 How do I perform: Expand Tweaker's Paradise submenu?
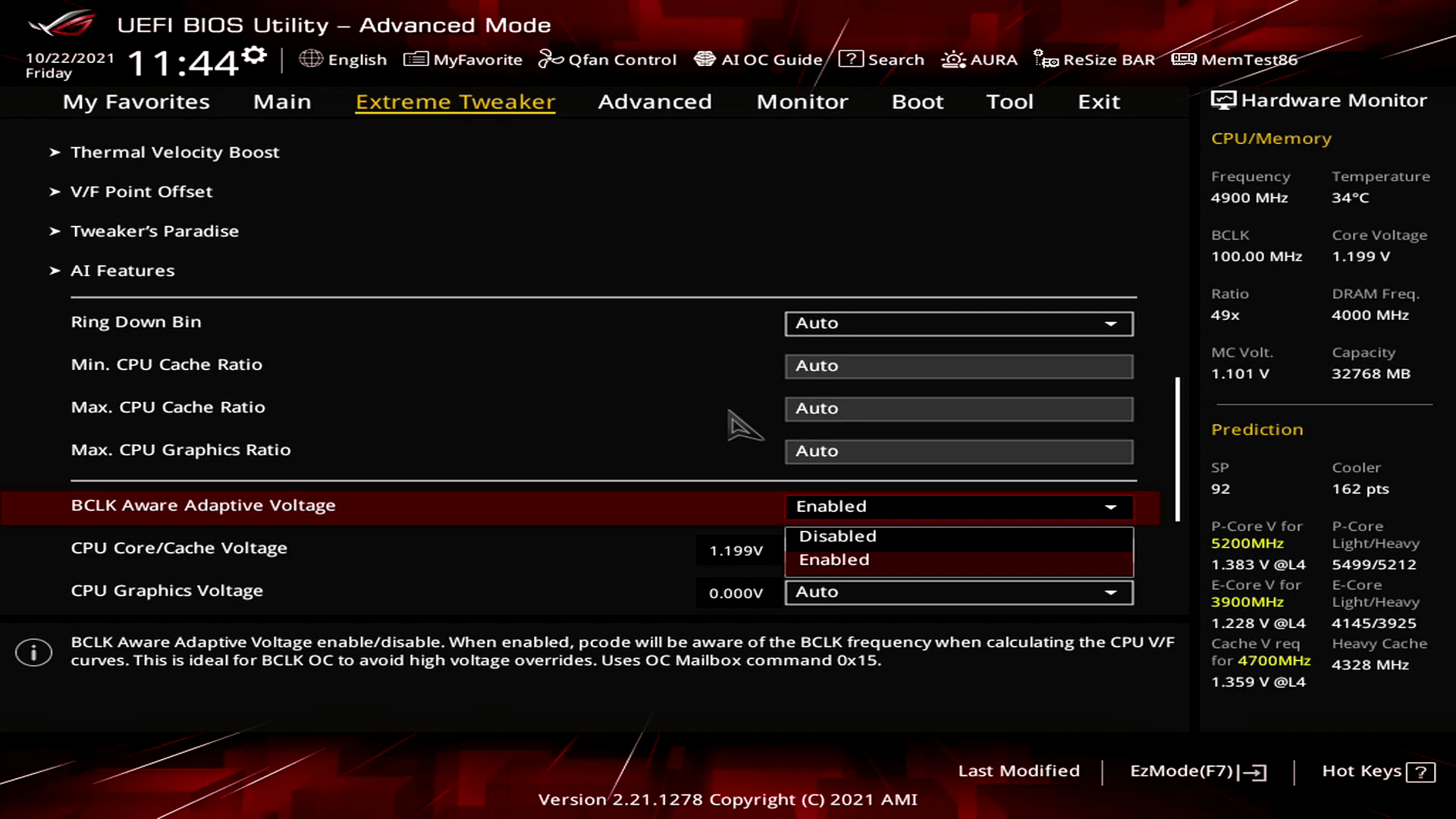pos(154,231)
